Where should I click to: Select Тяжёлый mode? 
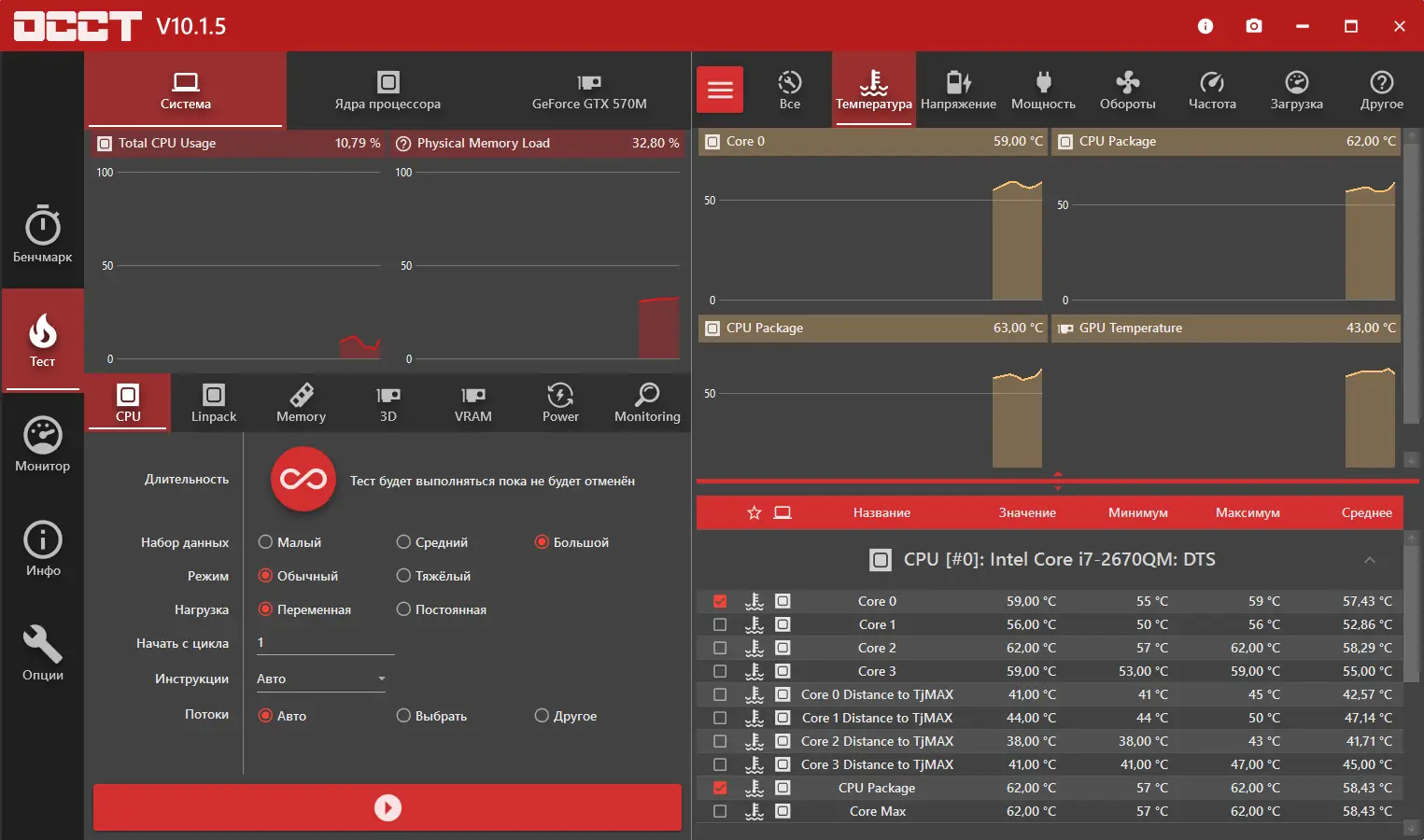433,576
